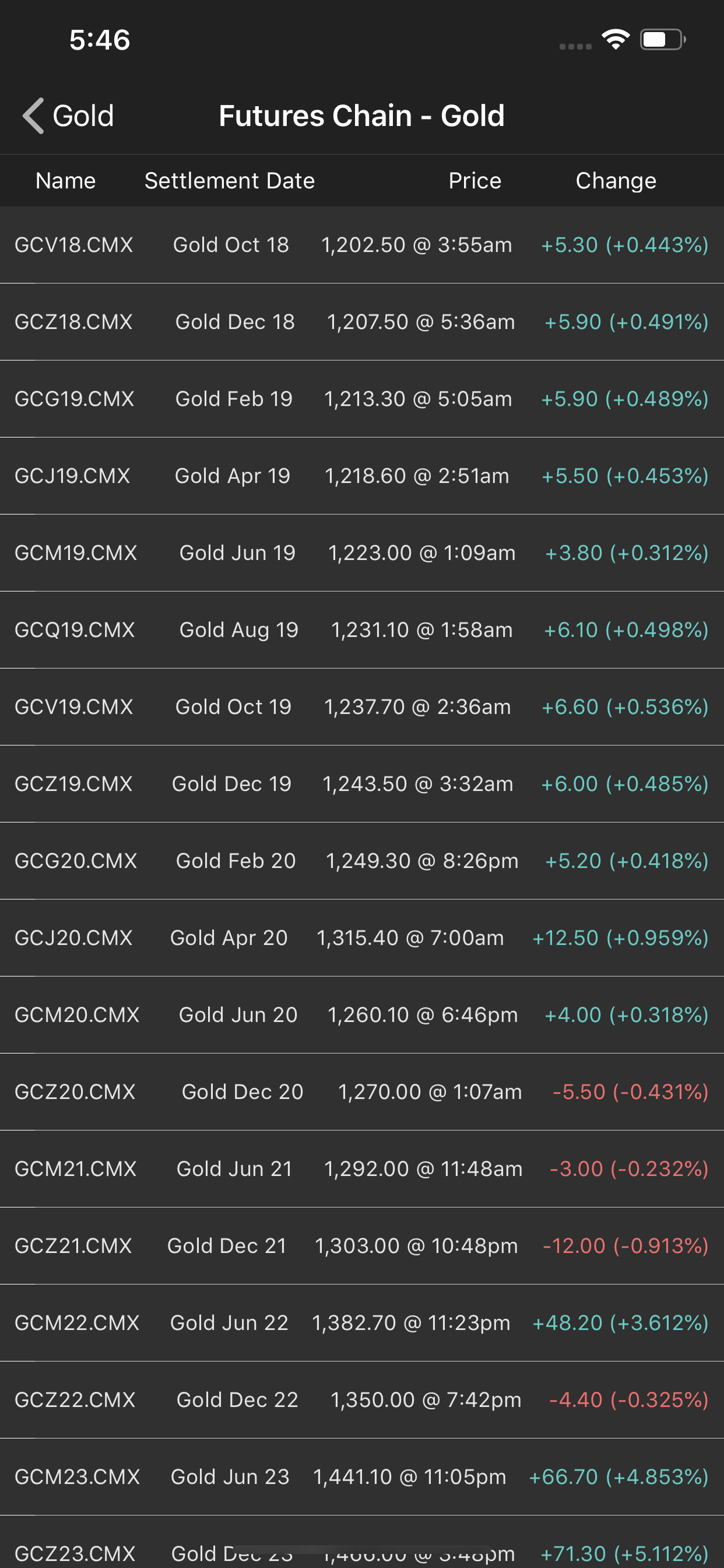Tap the Change column header
The width and height of the screenshot is (724, 1568).
coord(616,181)
